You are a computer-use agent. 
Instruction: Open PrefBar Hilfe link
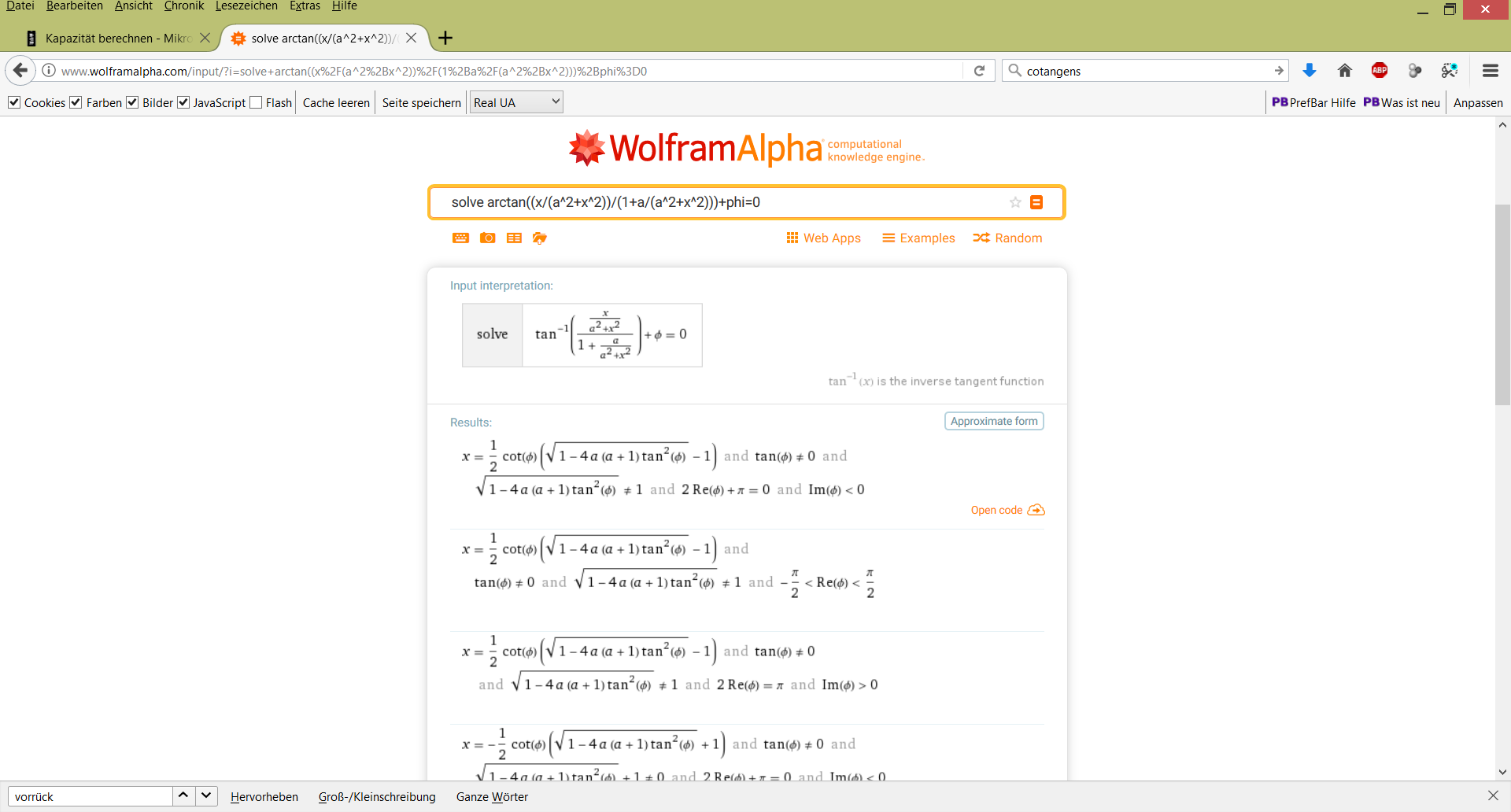click(x=1314, y=102)
